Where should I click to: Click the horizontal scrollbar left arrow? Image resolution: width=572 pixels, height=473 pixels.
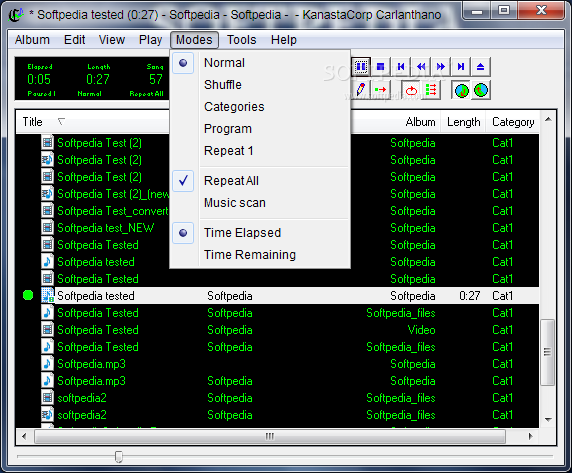click(x=24, y=436)
